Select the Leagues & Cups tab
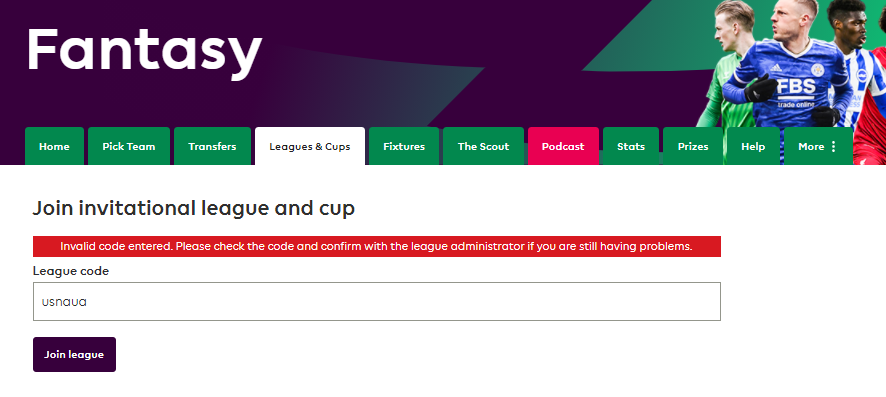 [310, 146]
